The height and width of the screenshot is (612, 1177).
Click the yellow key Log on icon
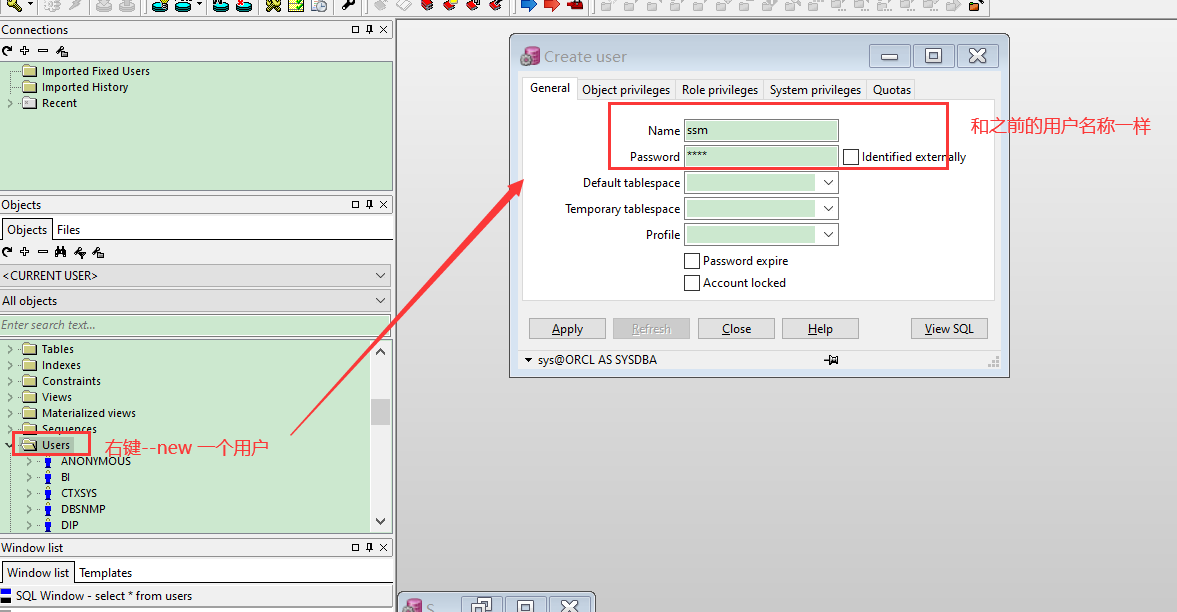coord(14,5)
